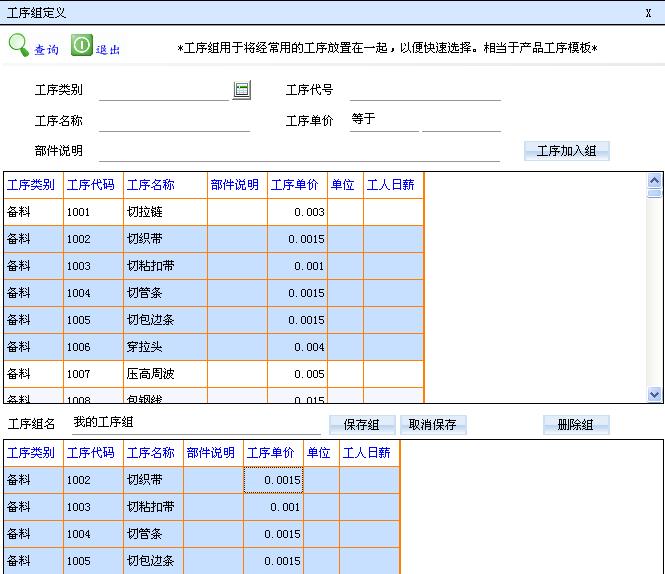The image size is (665, 574).
Task: Click the part description input field
Action: (299, 151)
